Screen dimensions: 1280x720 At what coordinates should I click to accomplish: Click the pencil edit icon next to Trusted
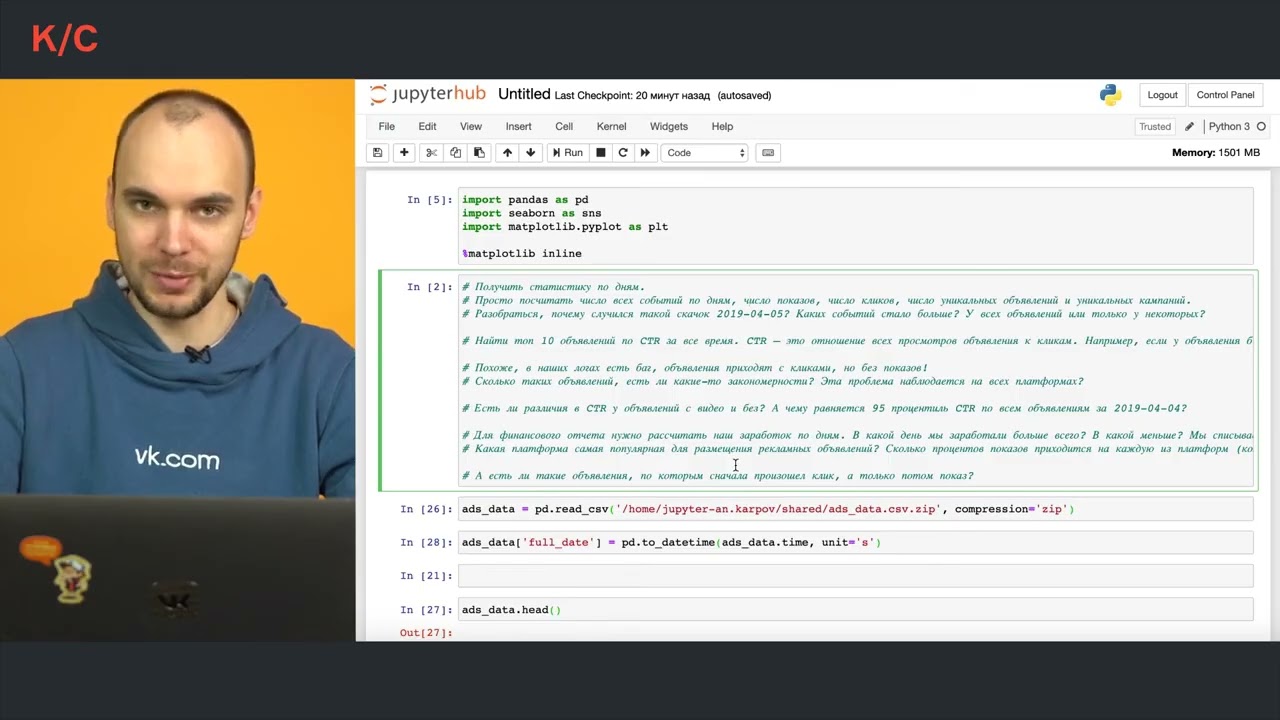[1189, 127]
